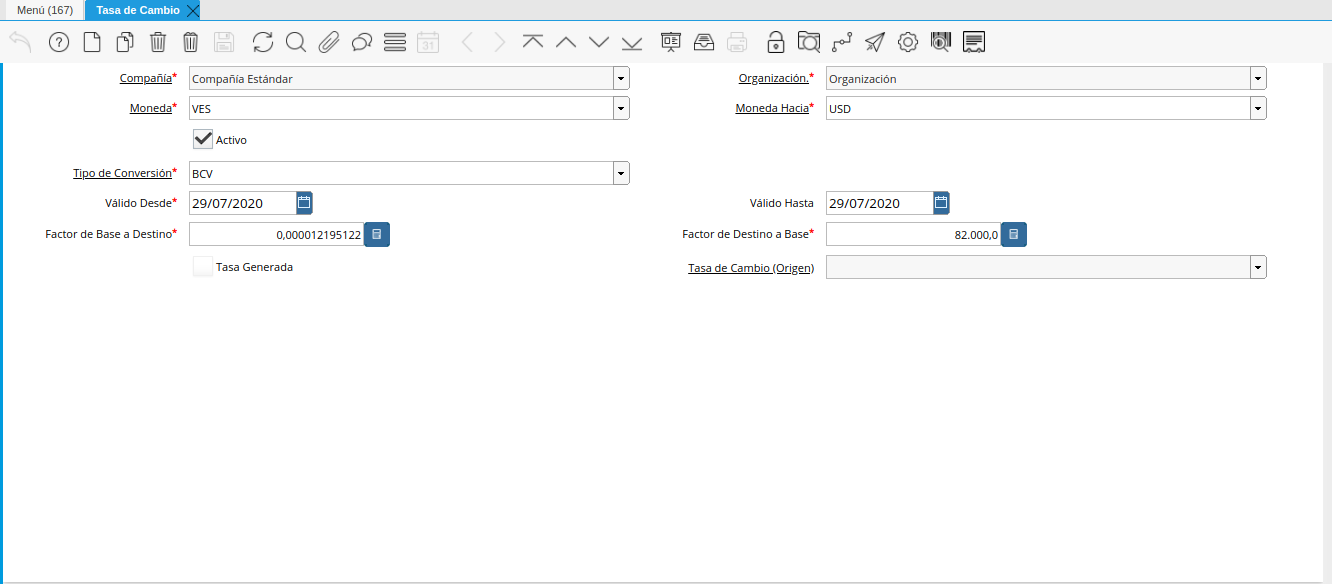Click the Moneda Hacia field showing USD
This screenshot has height=584, width=1332.
(x=1038, y=108)
